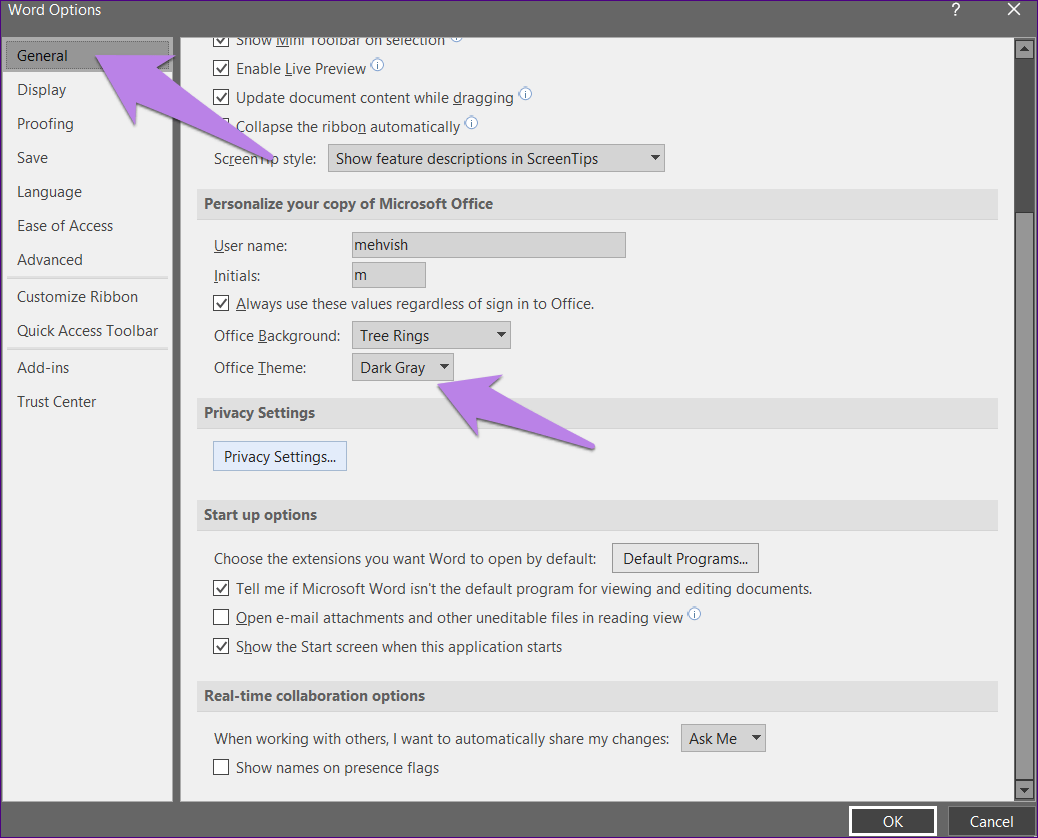This screenshot has height=838, width=1038.
Task: Click the Start up options heading
Action: coord(260,515)
